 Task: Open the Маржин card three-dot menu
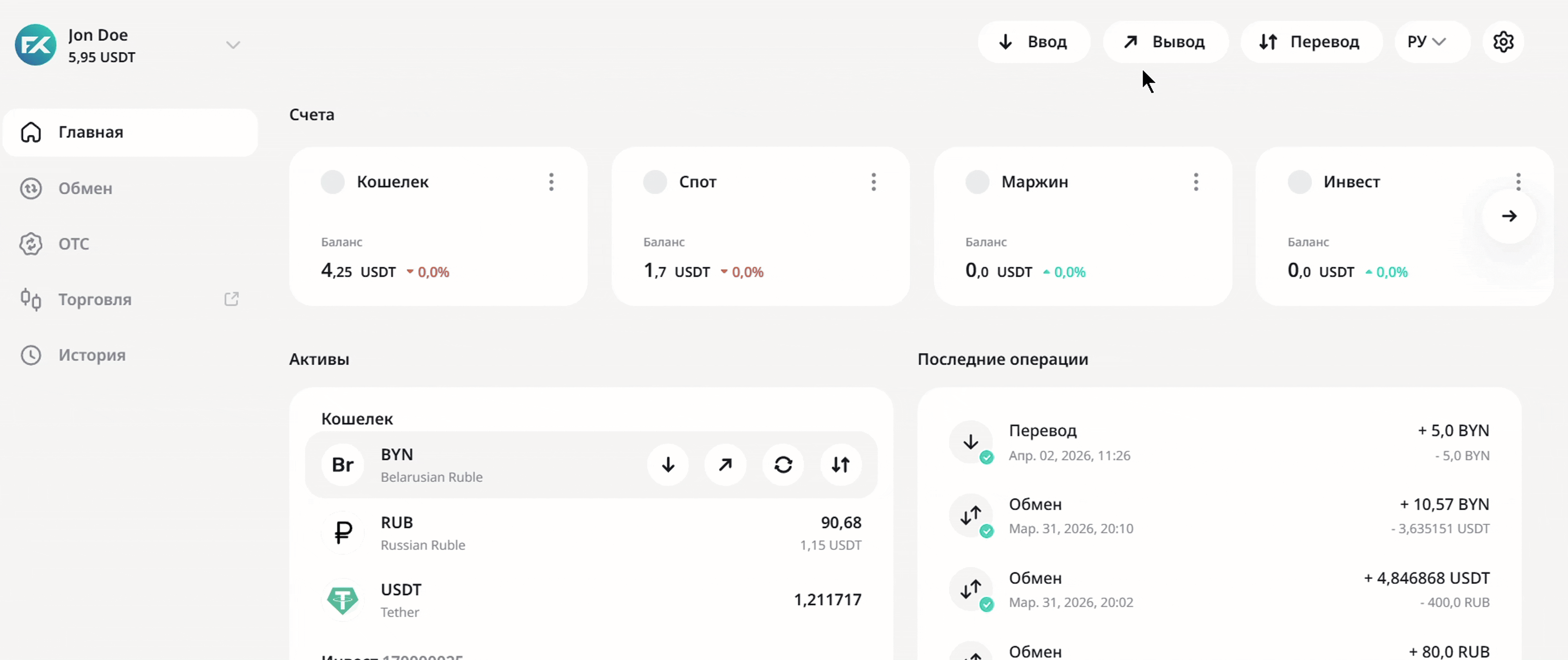click(1196, 182)
